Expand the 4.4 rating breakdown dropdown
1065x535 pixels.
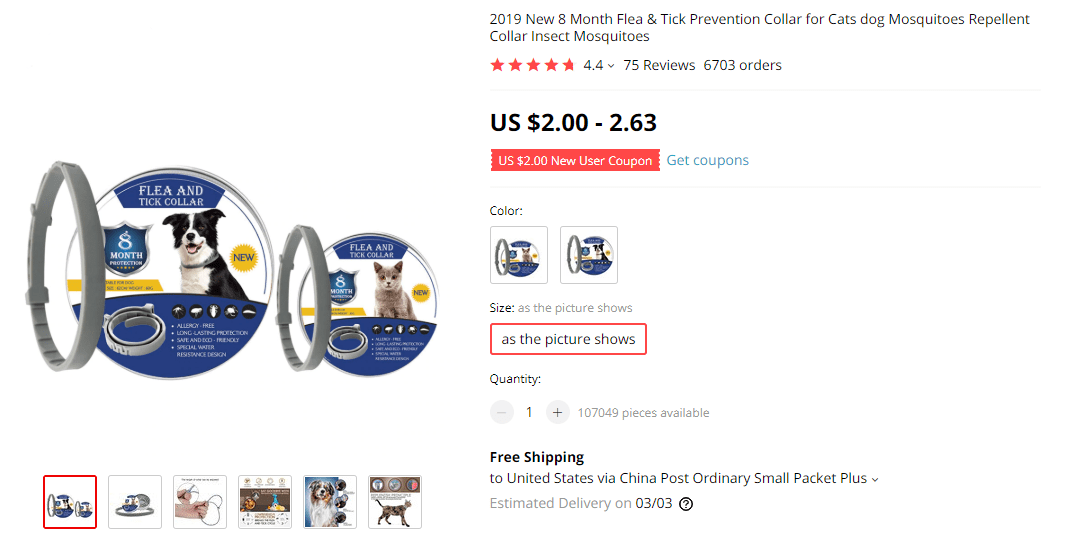pos(611,66)
